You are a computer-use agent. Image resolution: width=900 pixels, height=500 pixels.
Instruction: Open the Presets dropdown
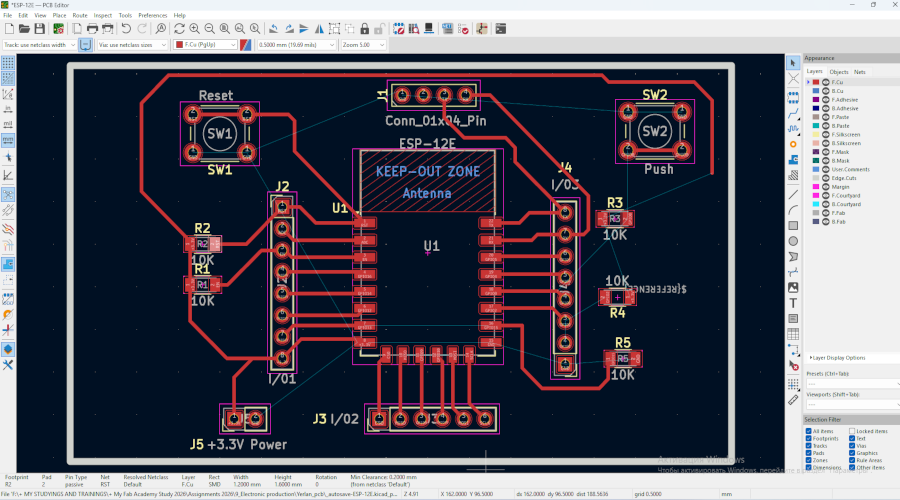[x=853, y=383]
